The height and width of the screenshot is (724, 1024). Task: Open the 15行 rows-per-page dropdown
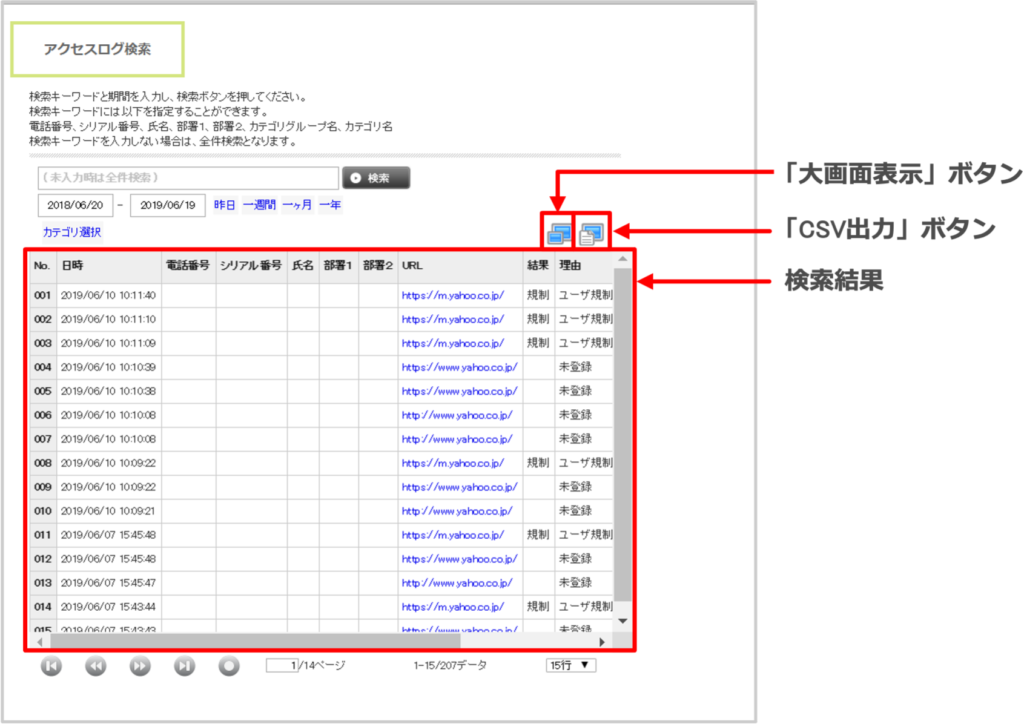click(571, 665)
